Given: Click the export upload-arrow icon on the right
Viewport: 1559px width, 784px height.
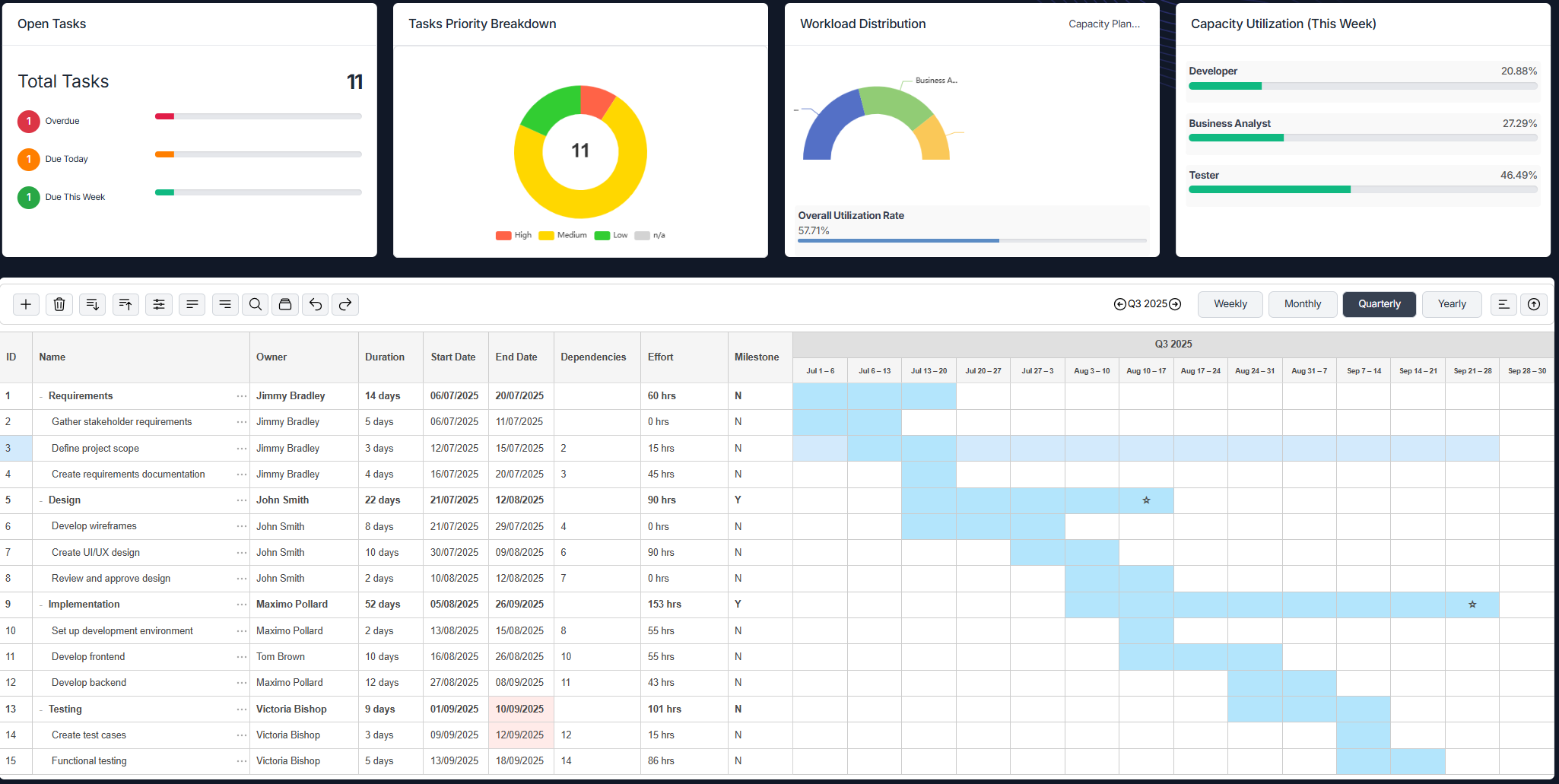Looking at the screenshot, I should tap(1534, 304).
